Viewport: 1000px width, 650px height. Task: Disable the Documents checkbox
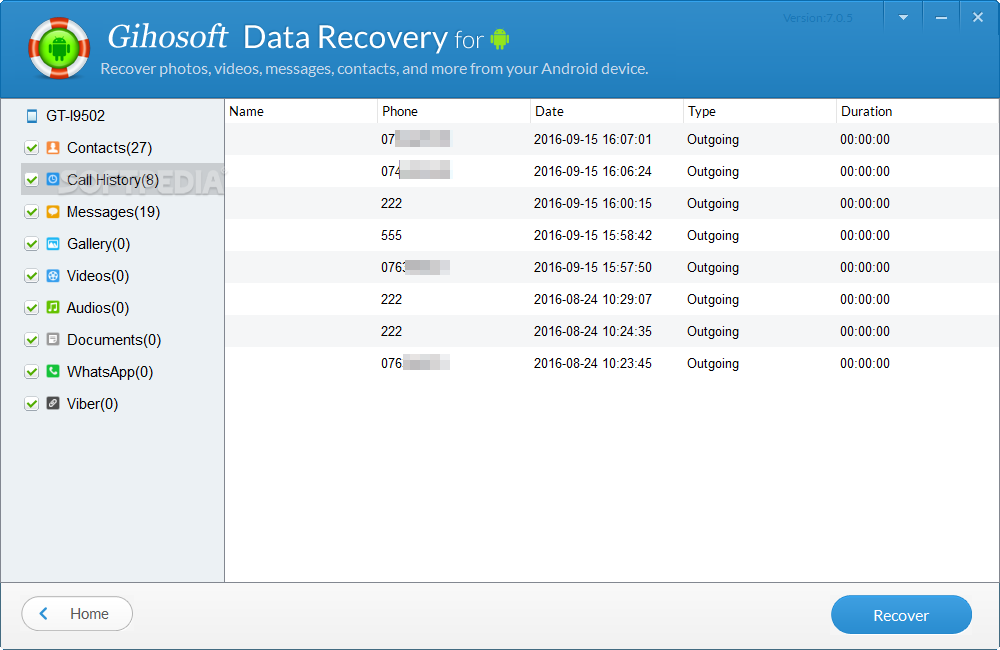32,340
